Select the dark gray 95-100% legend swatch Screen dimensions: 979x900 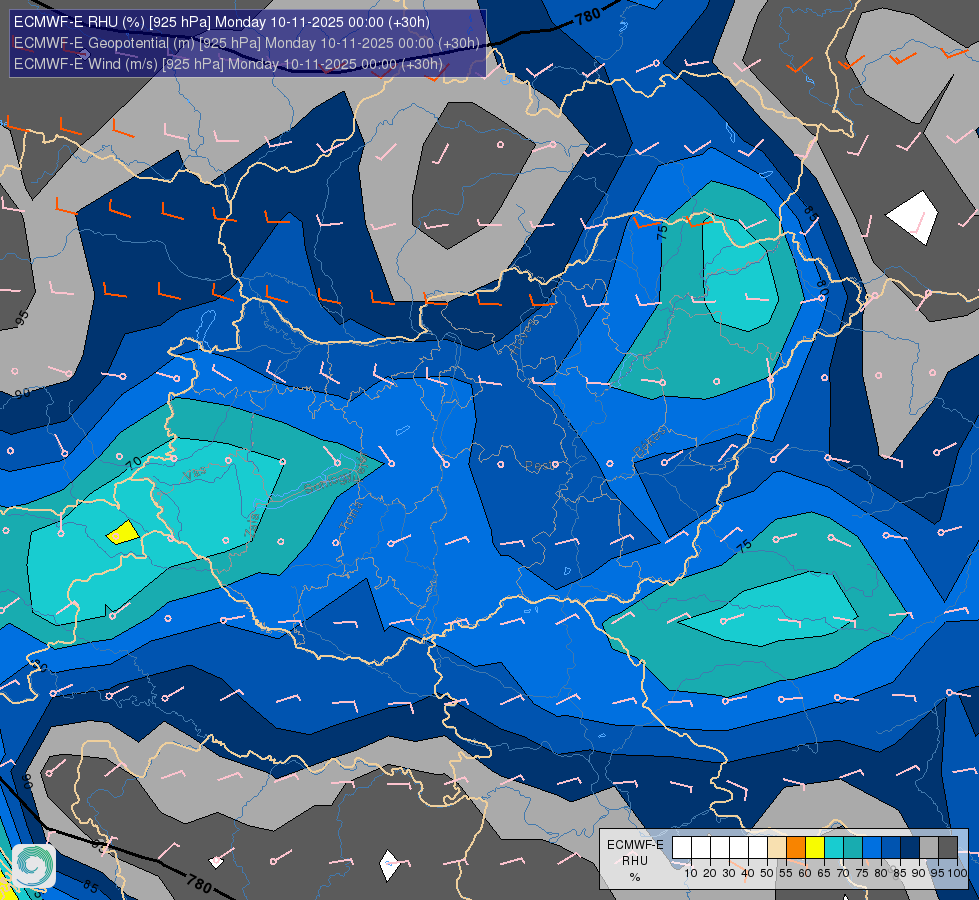[948, 848]
